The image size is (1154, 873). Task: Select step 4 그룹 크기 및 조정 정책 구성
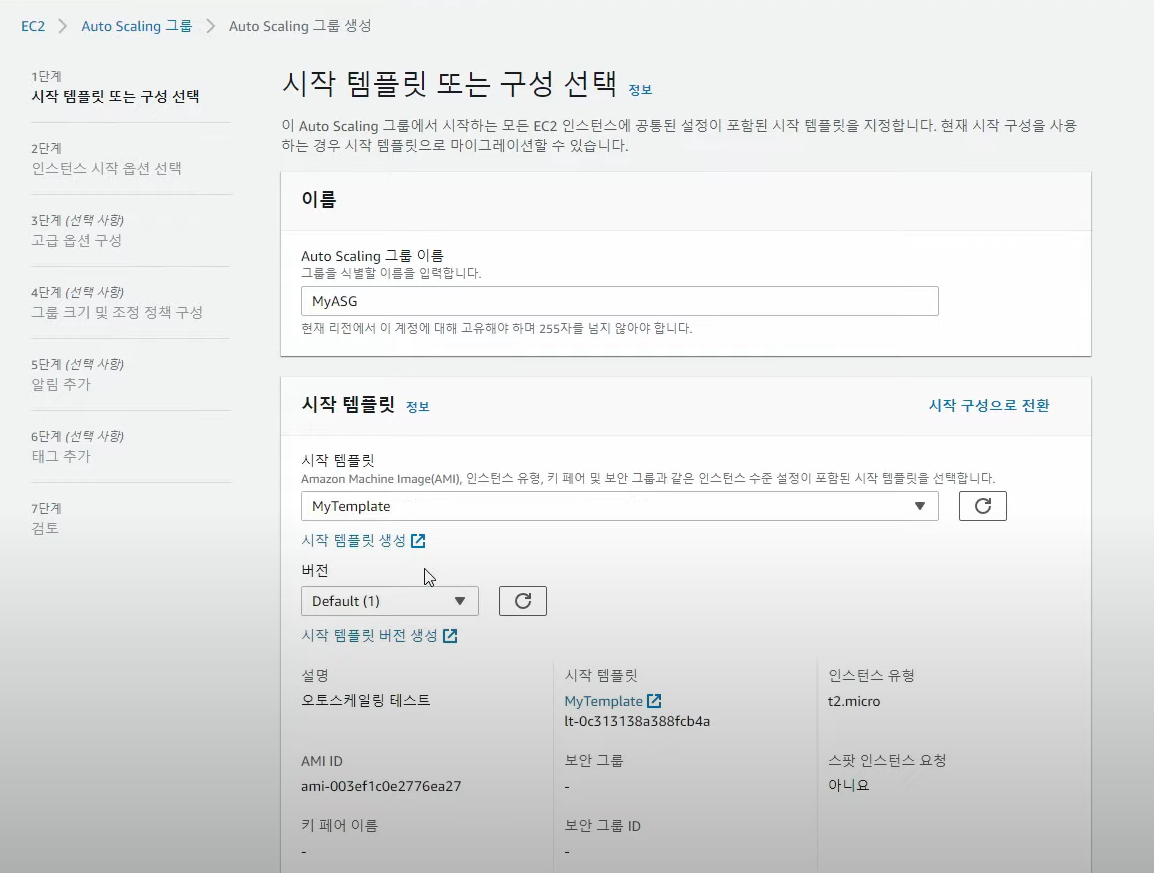[117, 312]
